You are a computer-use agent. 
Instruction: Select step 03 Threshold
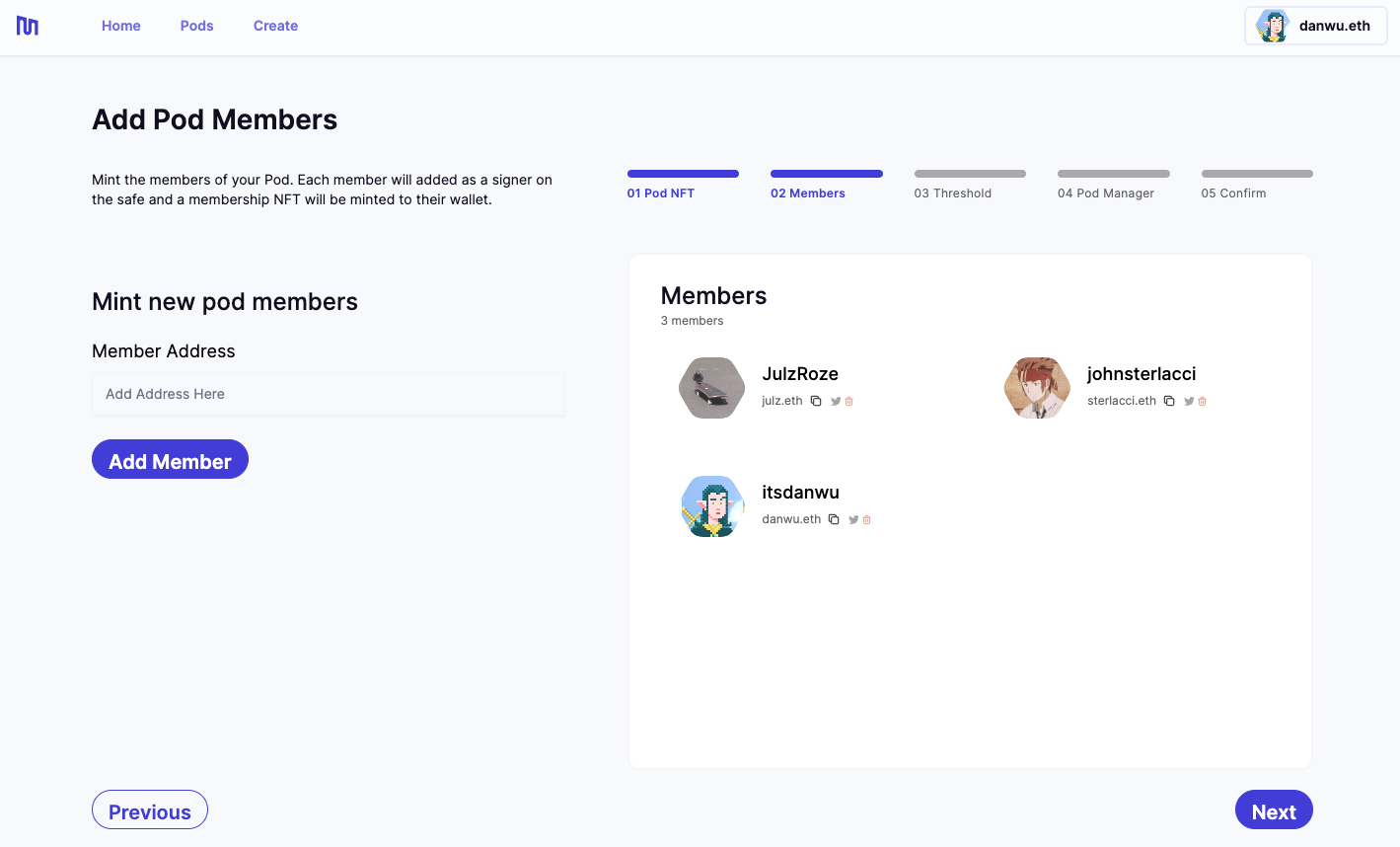(x=970, y=185)
